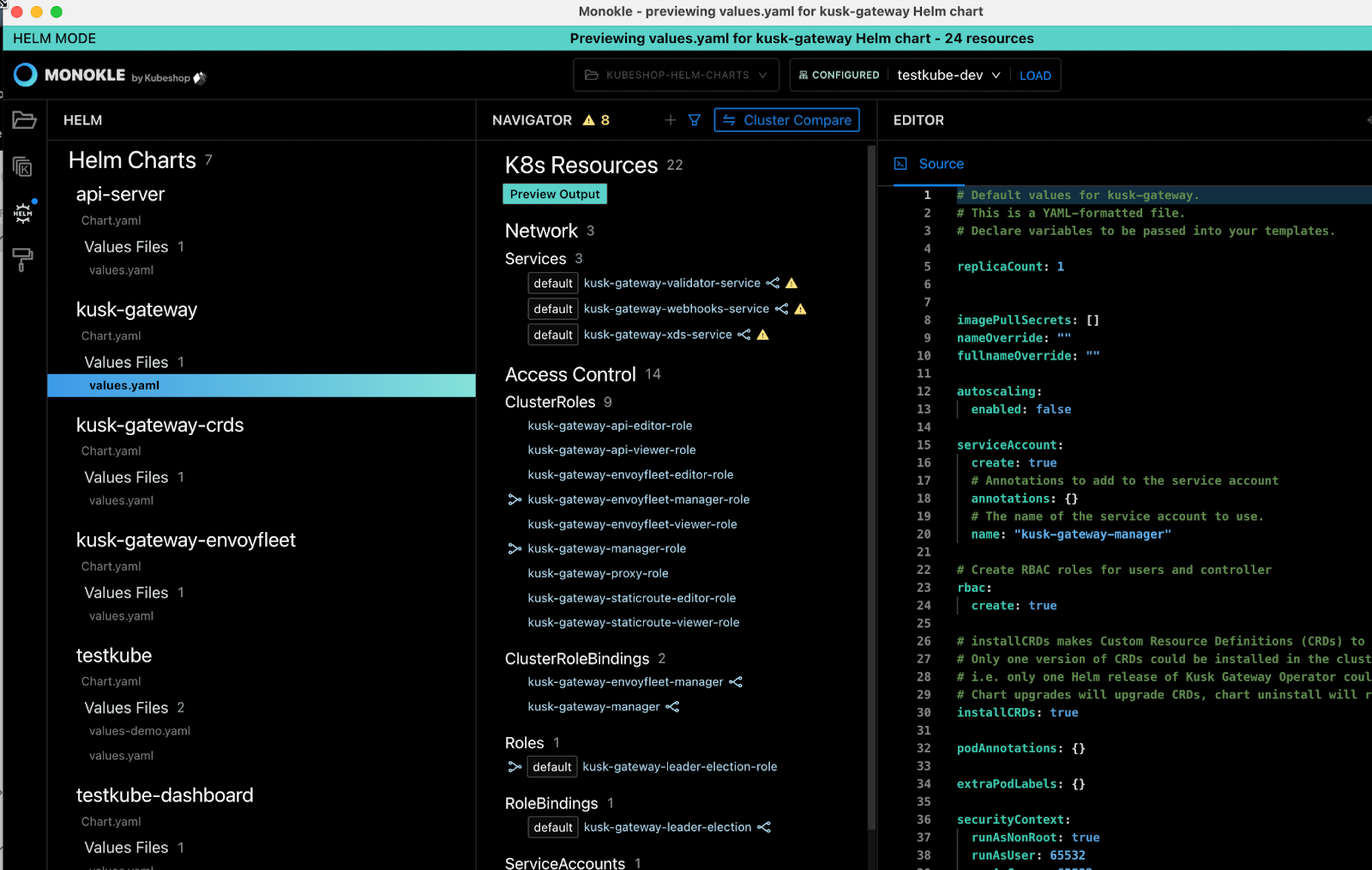Click warning icon of kusk-gateway-validator-service
This screenshot has width=1372, height=870.
(x=791, y=283)
